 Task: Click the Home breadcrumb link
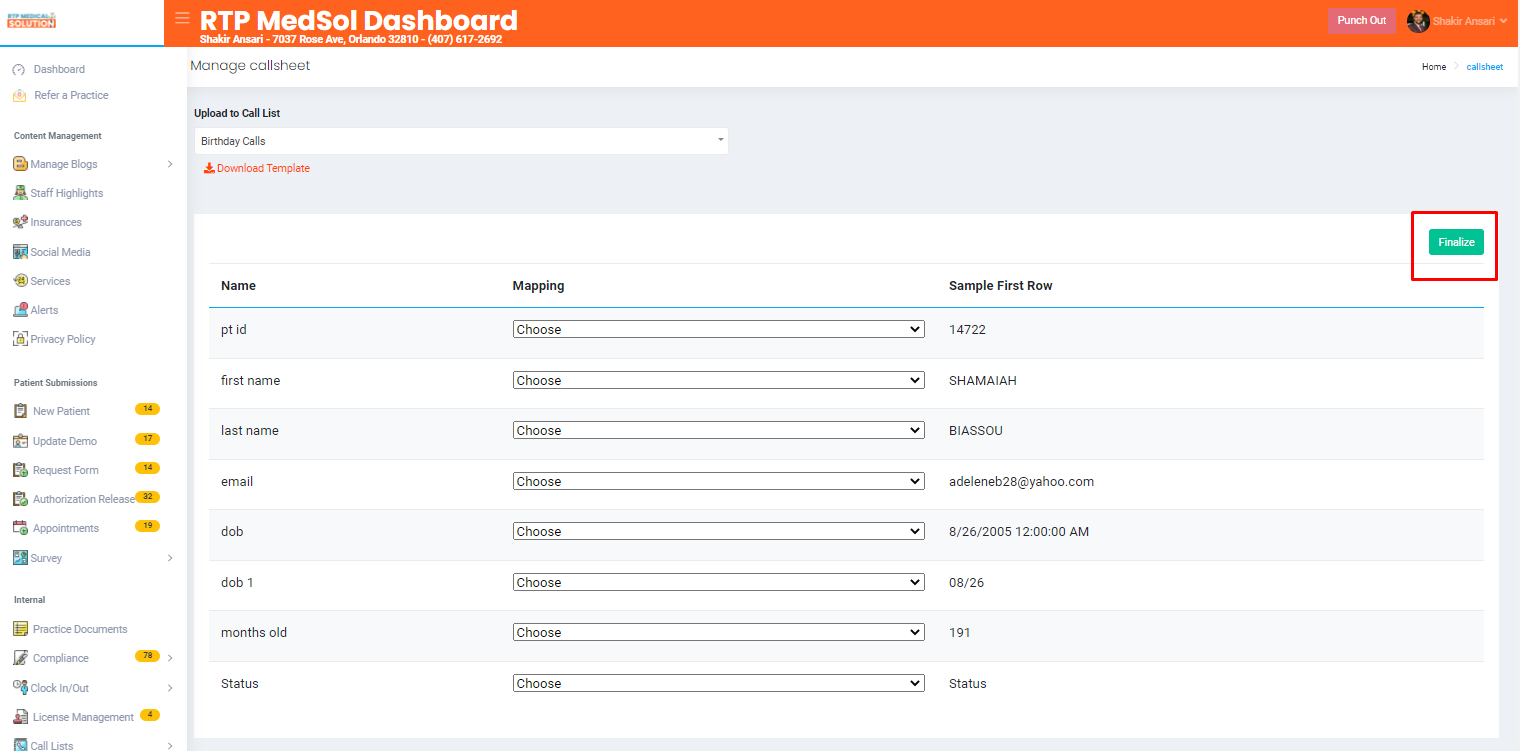(x=1434, y=67)
